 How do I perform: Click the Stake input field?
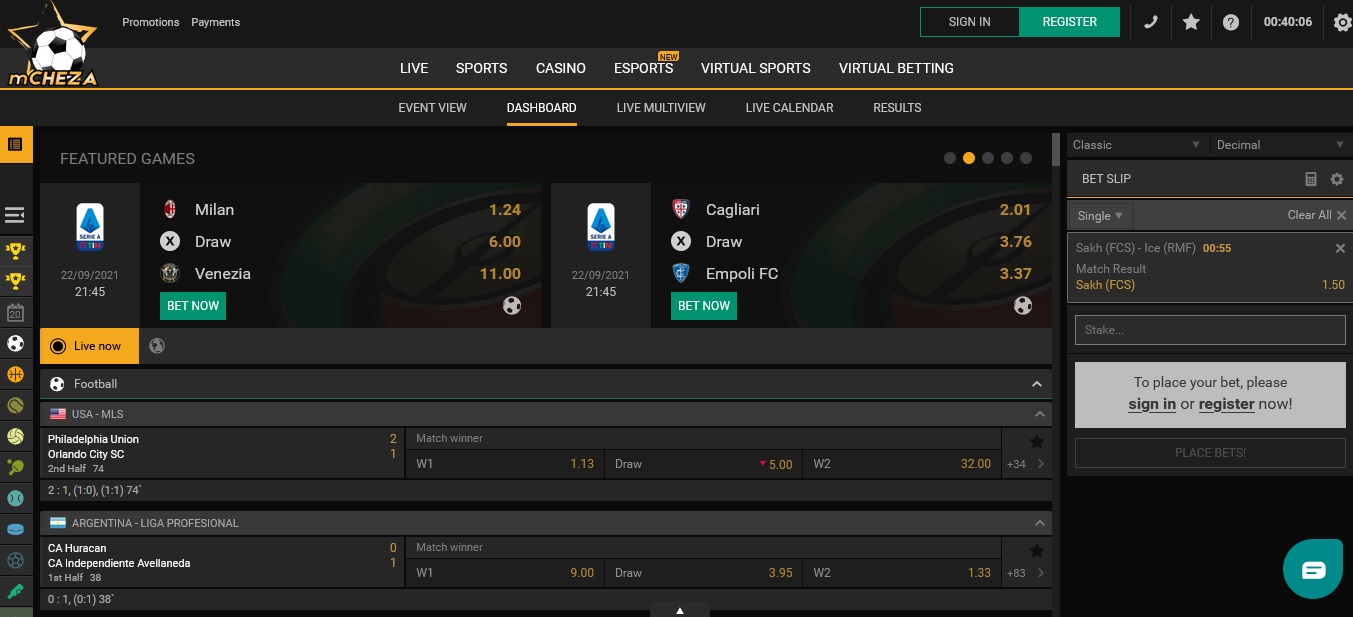coord(1210,330)
